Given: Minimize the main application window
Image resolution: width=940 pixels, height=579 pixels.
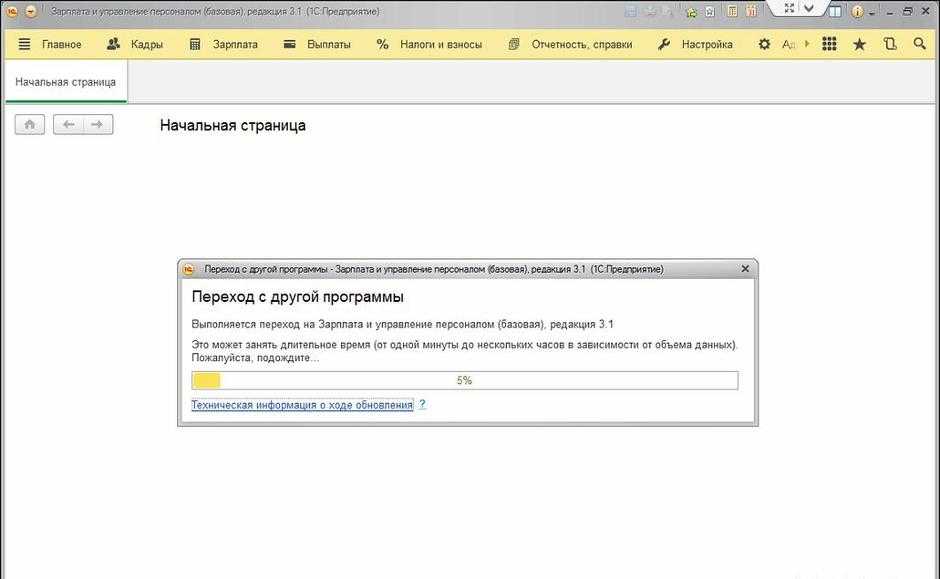Looking at the screenshot, I should coord(890,11).
